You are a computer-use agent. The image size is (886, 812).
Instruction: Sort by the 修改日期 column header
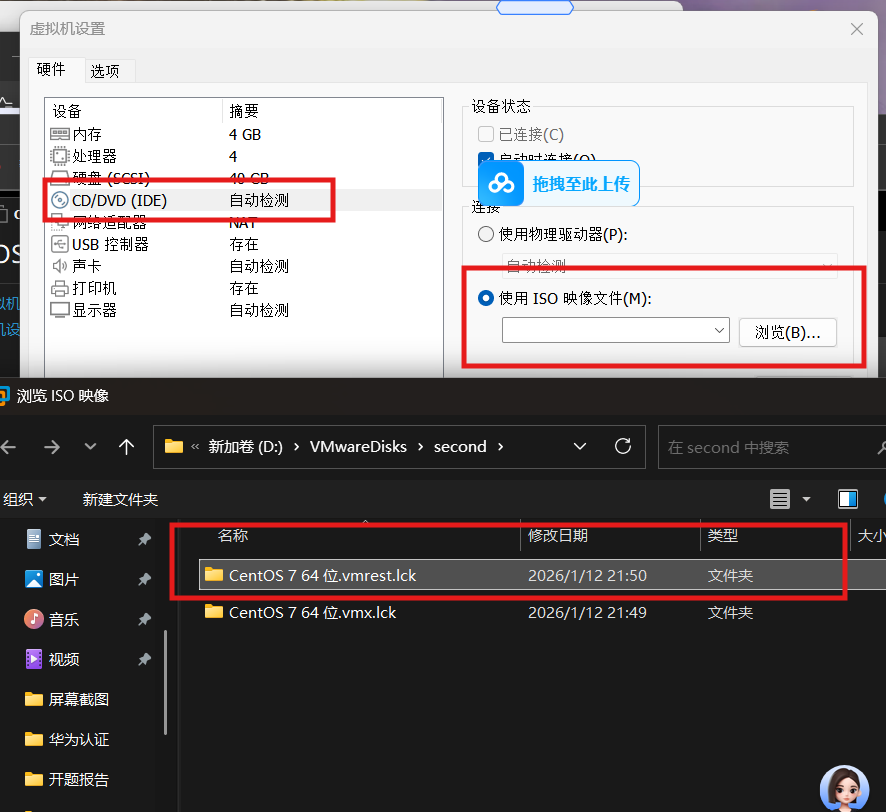pyautogui.click(x=558, y=535)
